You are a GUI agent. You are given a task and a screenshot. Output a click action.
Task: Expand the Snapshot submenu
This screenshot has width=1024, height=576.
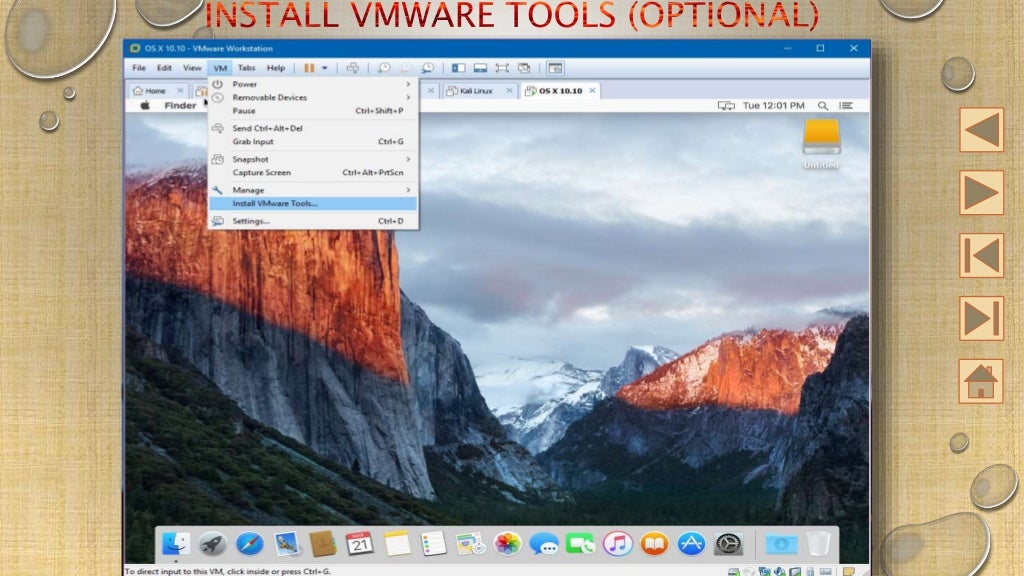313,159
